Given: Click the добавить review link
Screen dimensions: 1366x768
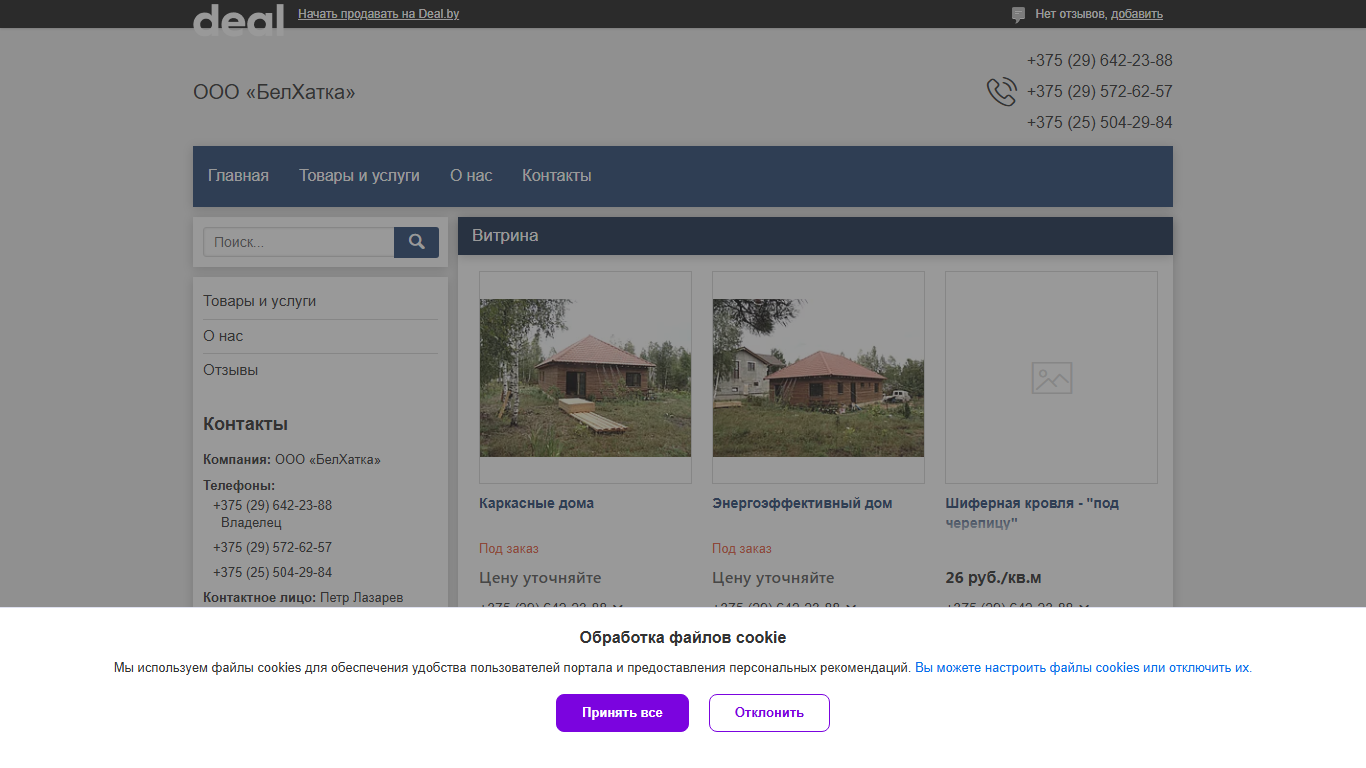Looking at the screenshot, I should point(1137,14).
